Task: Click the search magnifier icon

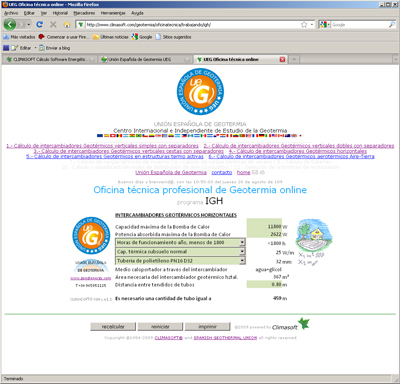Action: 392,25
